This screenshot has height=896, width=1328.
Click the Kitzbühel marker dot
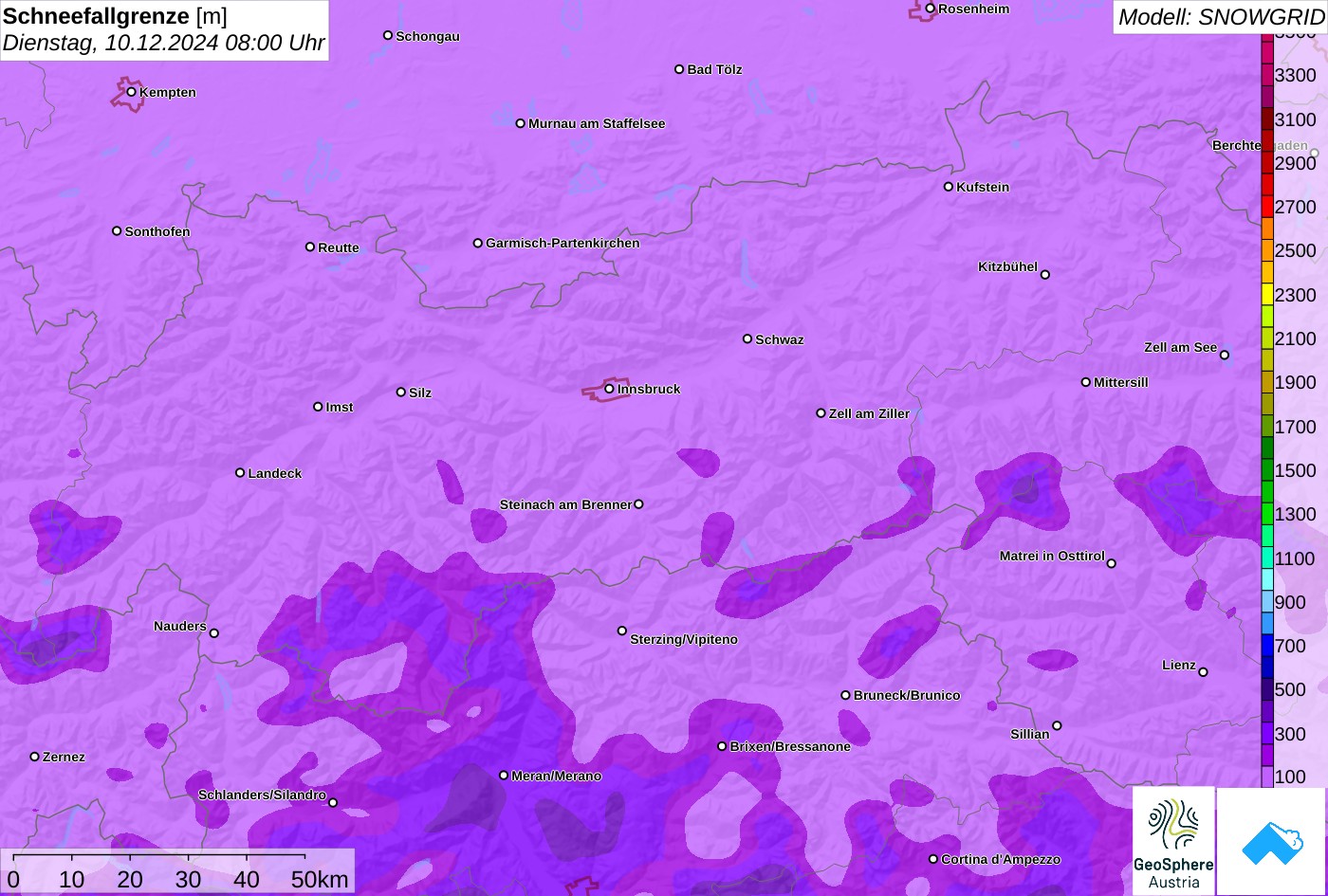coord(1045,275)
